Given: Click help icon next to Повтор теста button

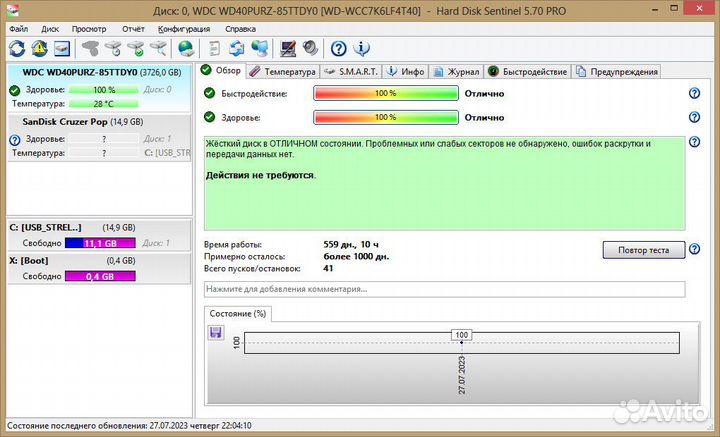Looking at the screenshot, I should click(694, 249).
